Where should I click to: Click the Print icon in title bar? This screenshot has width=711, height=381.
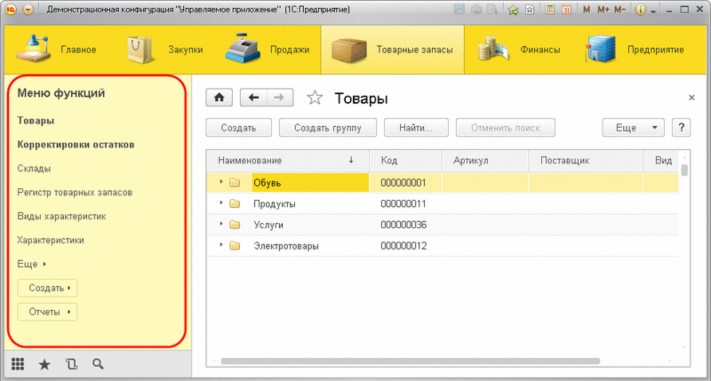click(x=476, y=10)
